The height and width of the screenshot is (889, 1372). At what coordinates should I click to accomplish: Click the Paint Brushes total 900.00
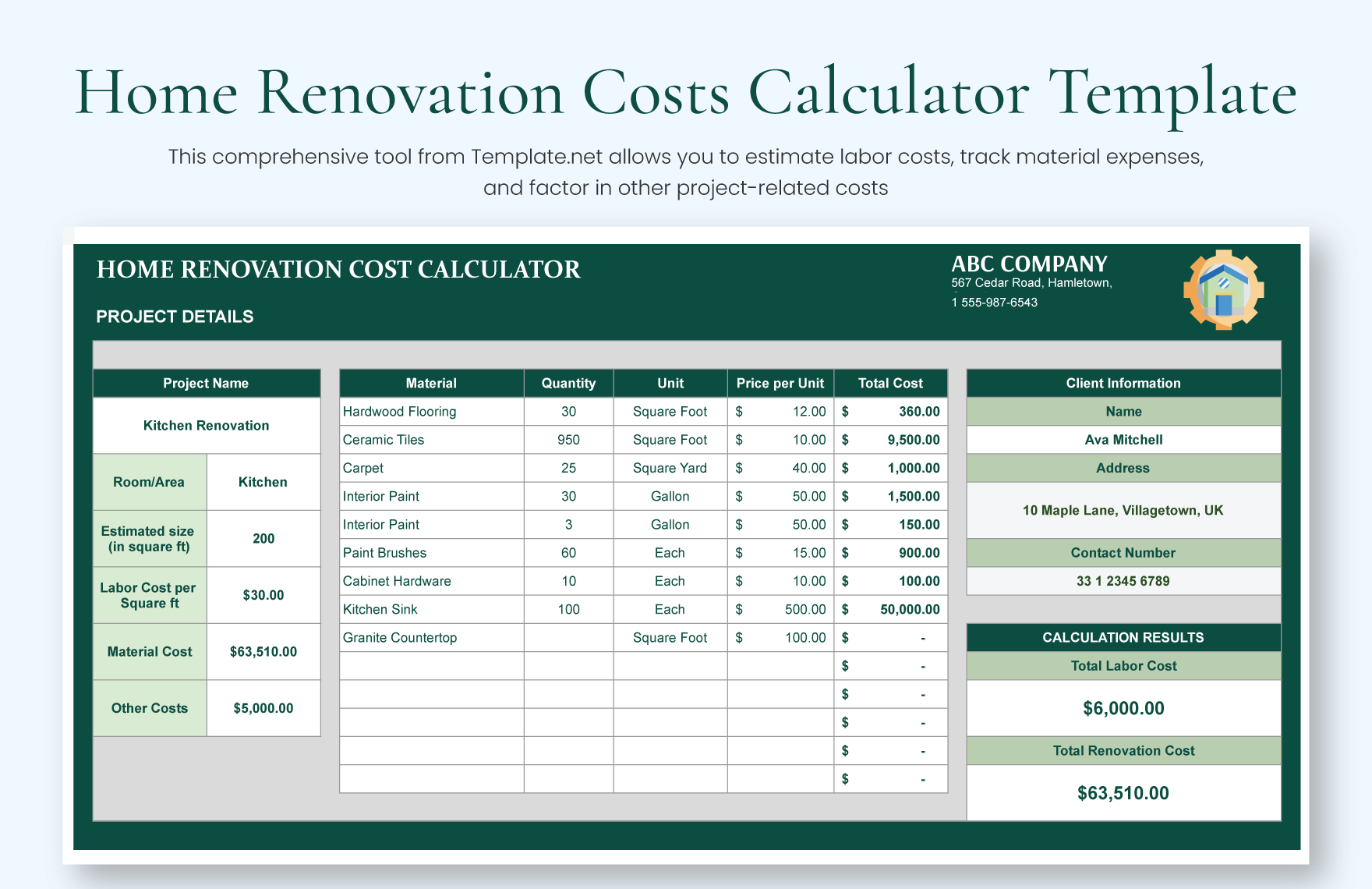point(891,553)
